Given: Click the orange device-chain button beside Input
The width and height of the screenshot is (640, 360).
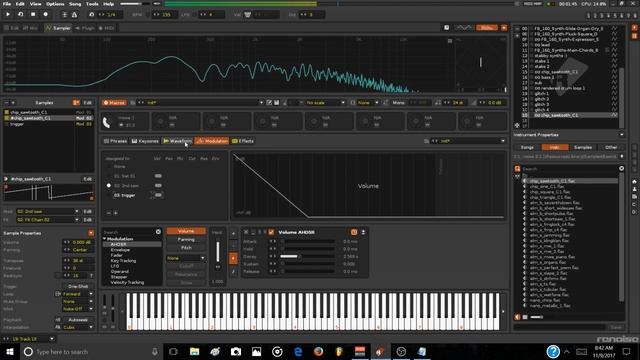Looking at the screenshot, I should click(x=233, y=258).
